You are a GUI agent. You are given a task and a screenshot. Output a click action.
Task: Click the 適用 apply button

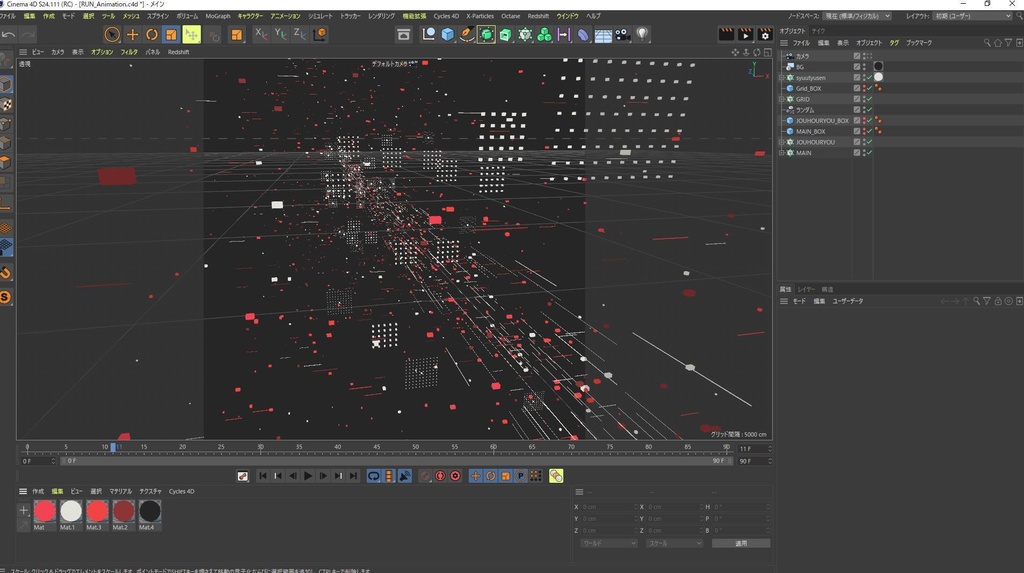point(741,544)
